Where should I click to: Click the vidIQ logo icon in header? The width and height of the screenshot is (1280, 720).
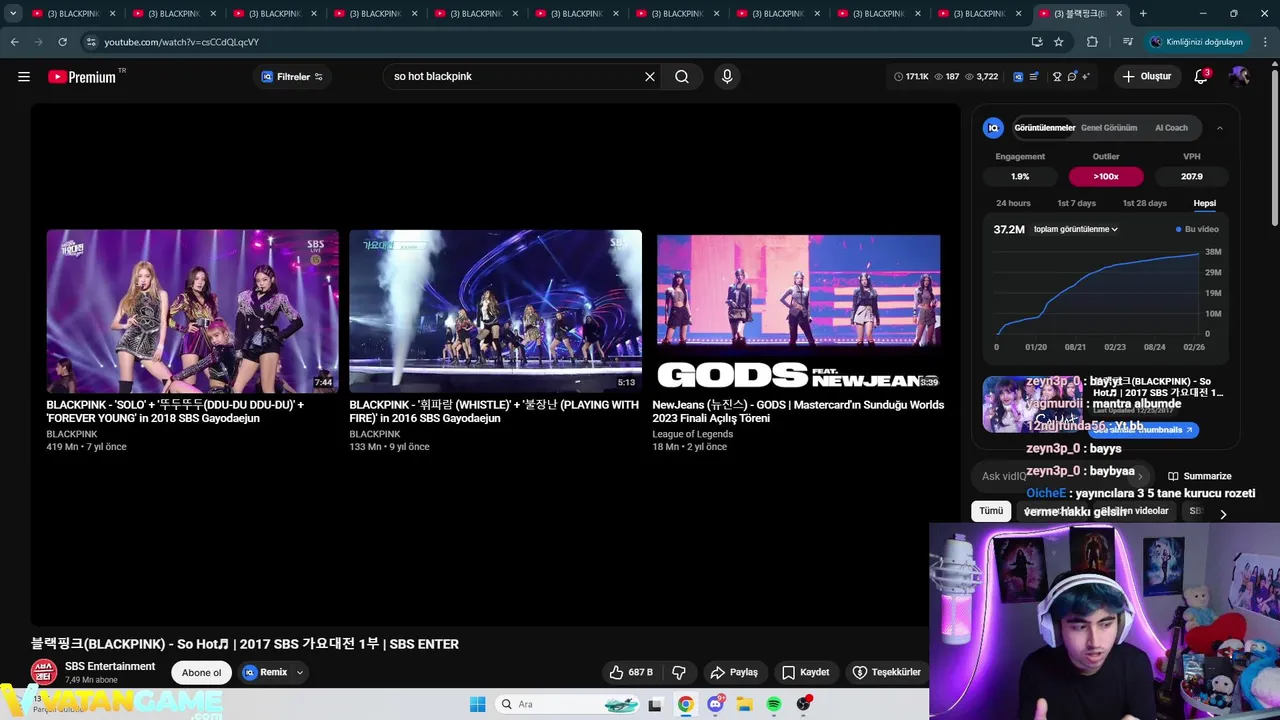(x=1018, y=76)
